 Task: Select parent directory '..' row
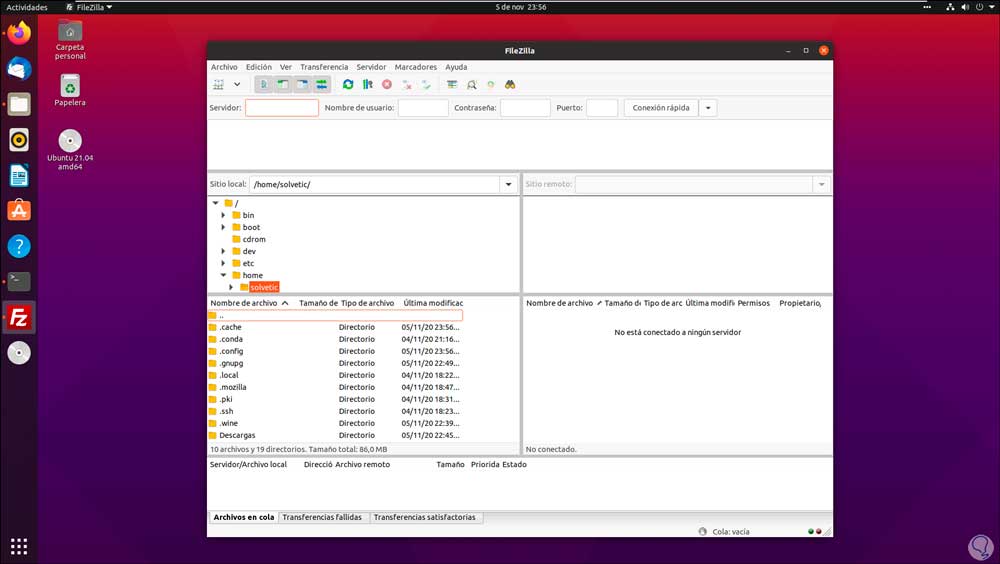point(335,315)
